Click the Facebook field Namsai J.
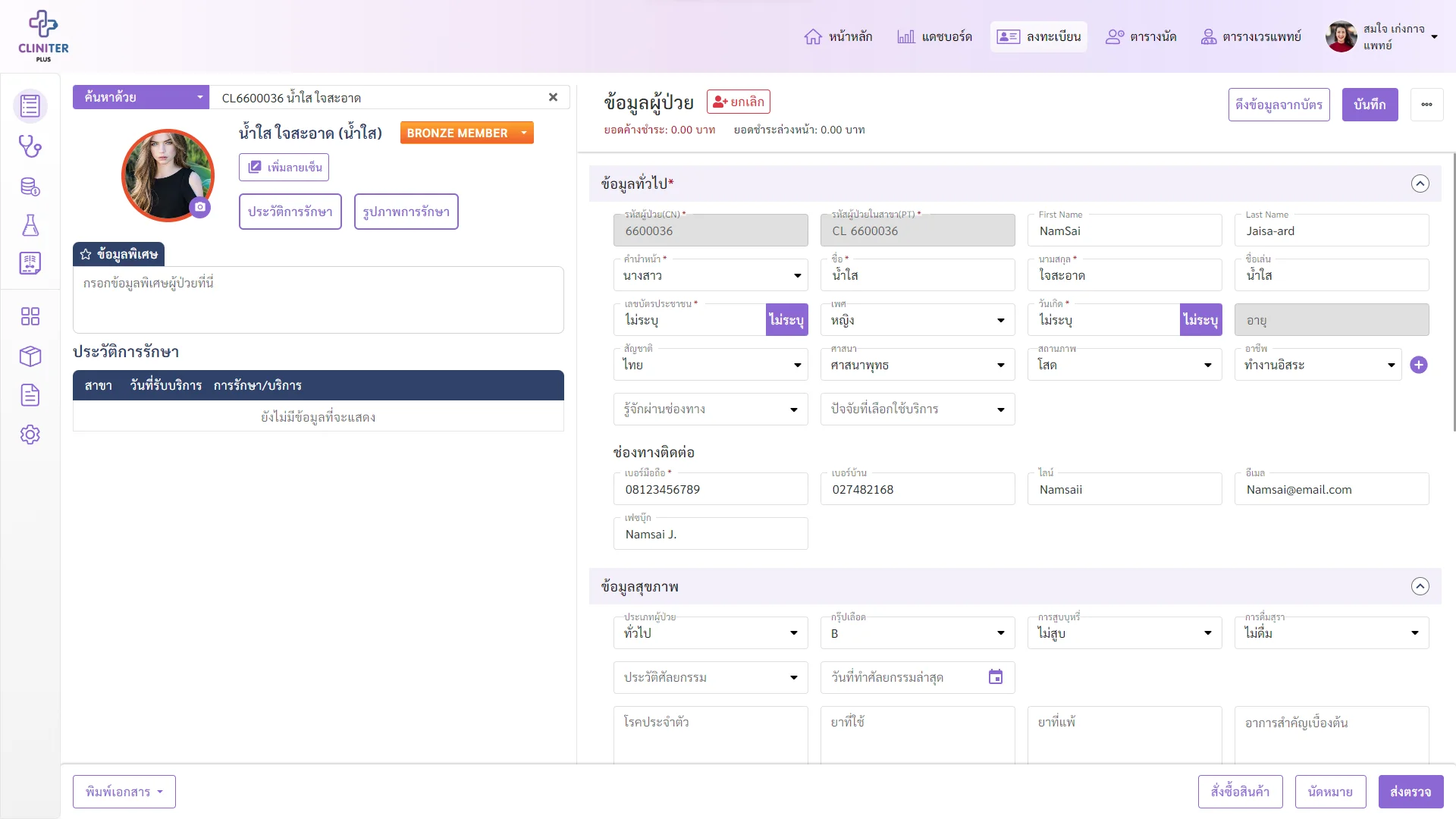 [x=711, y=534]
